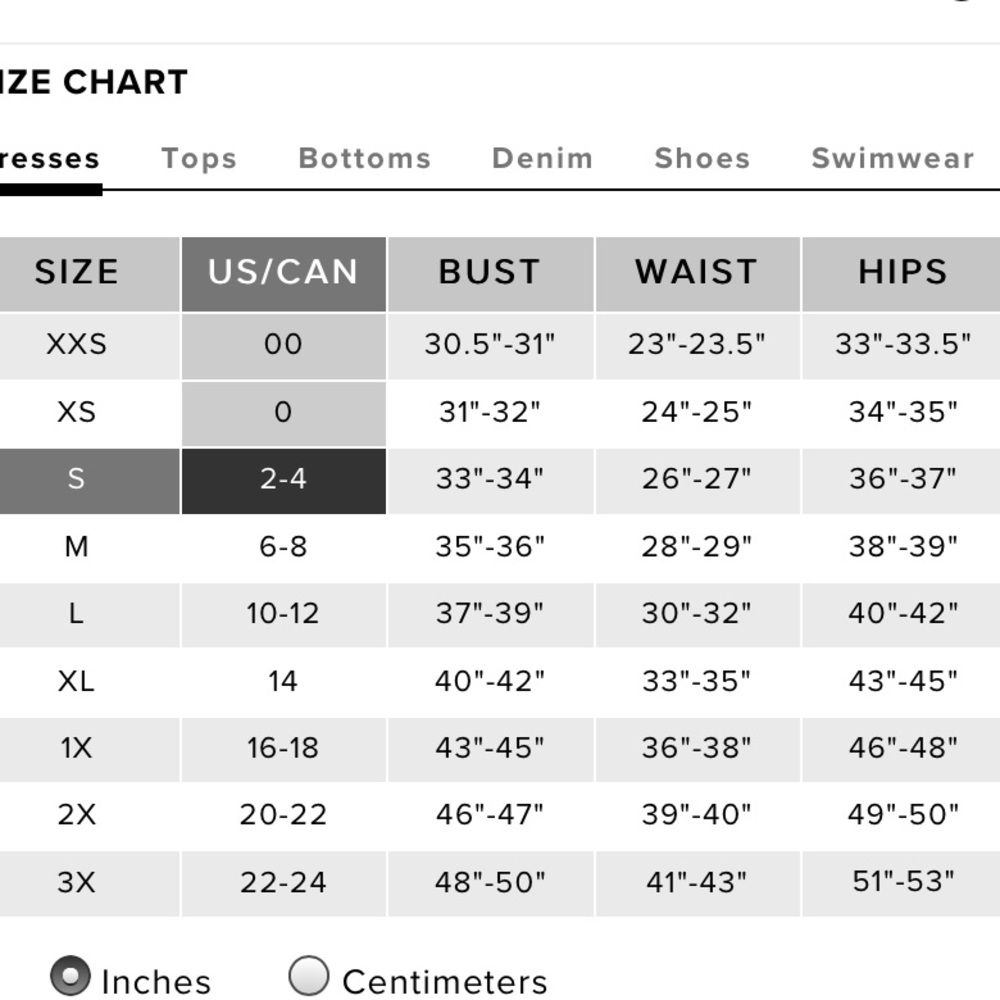1000x1000 pixels.
Task: Select the Inches radio button
Action: click(x=70, y=976)
